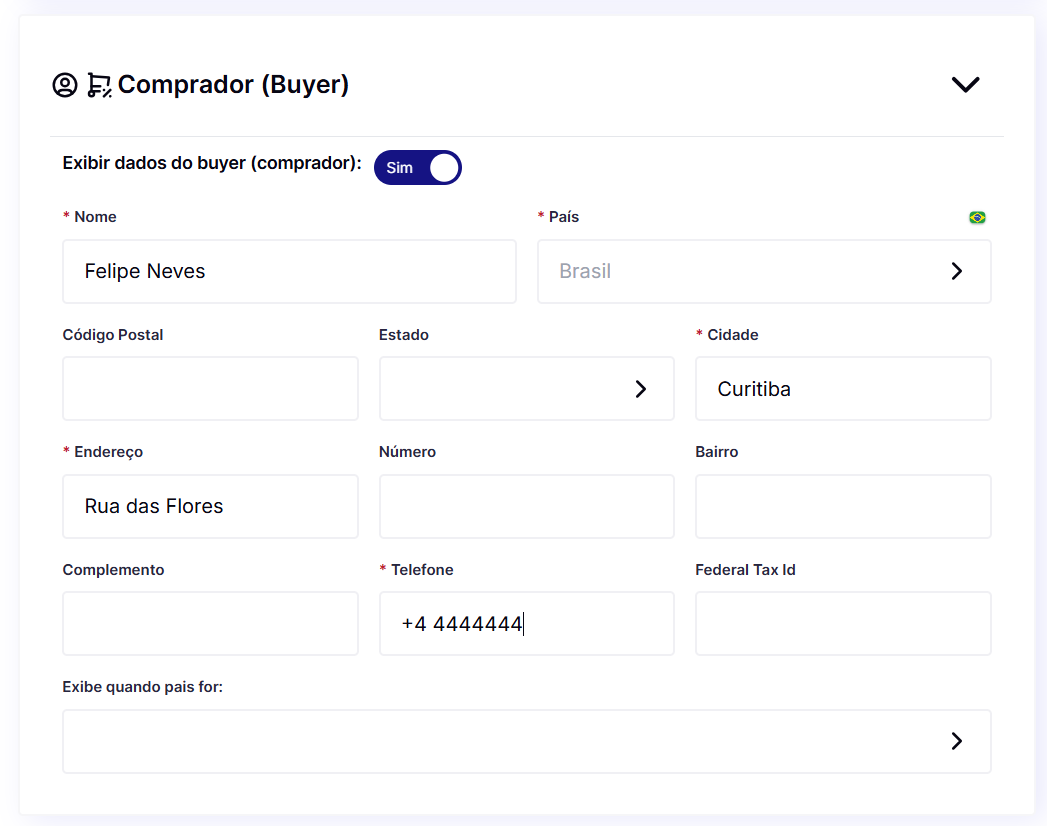Collapse the Comprador (Buyer) section
Screen dimensions: 1047x826
965,85
